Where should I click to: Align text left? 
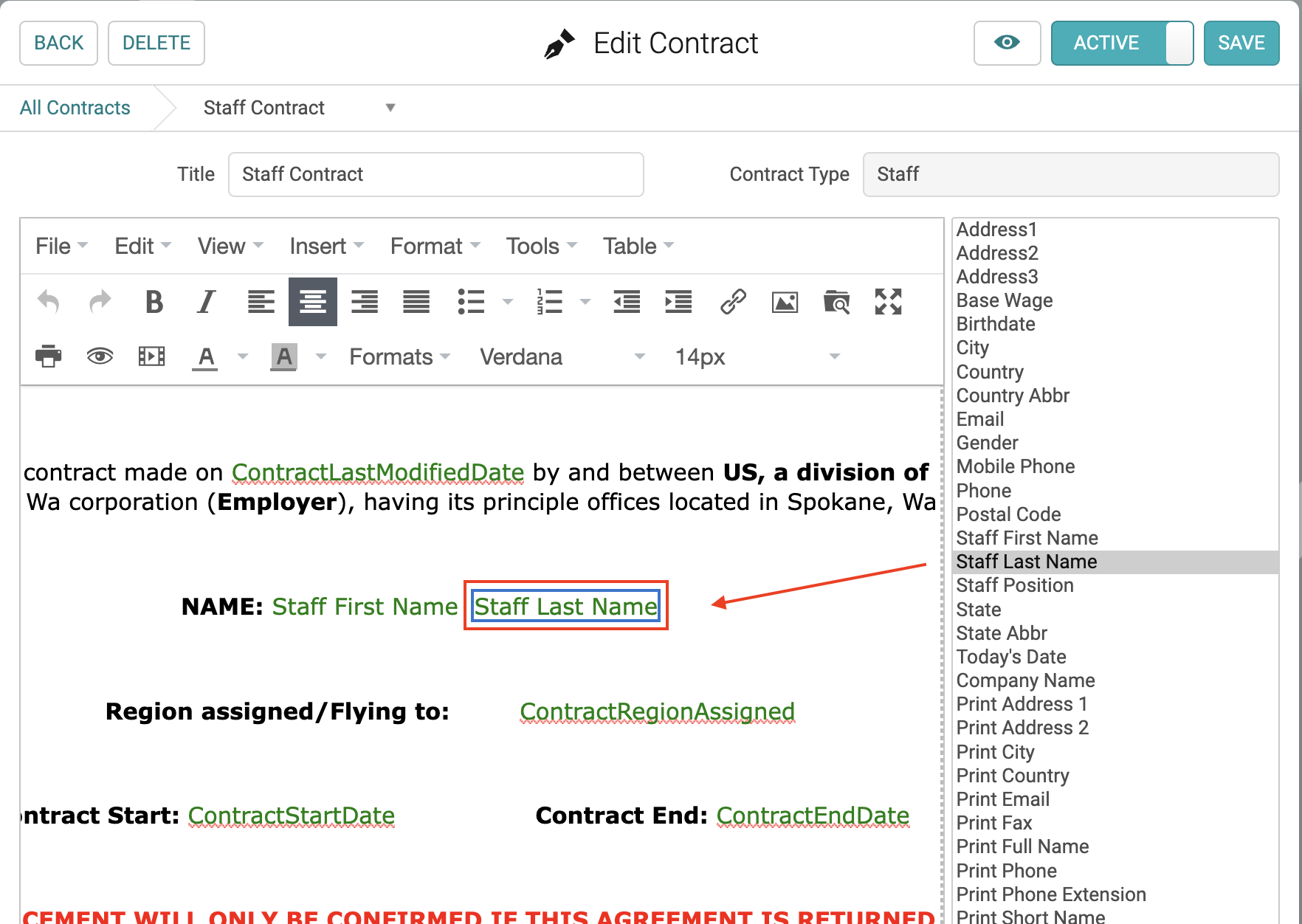click(261, 301)
